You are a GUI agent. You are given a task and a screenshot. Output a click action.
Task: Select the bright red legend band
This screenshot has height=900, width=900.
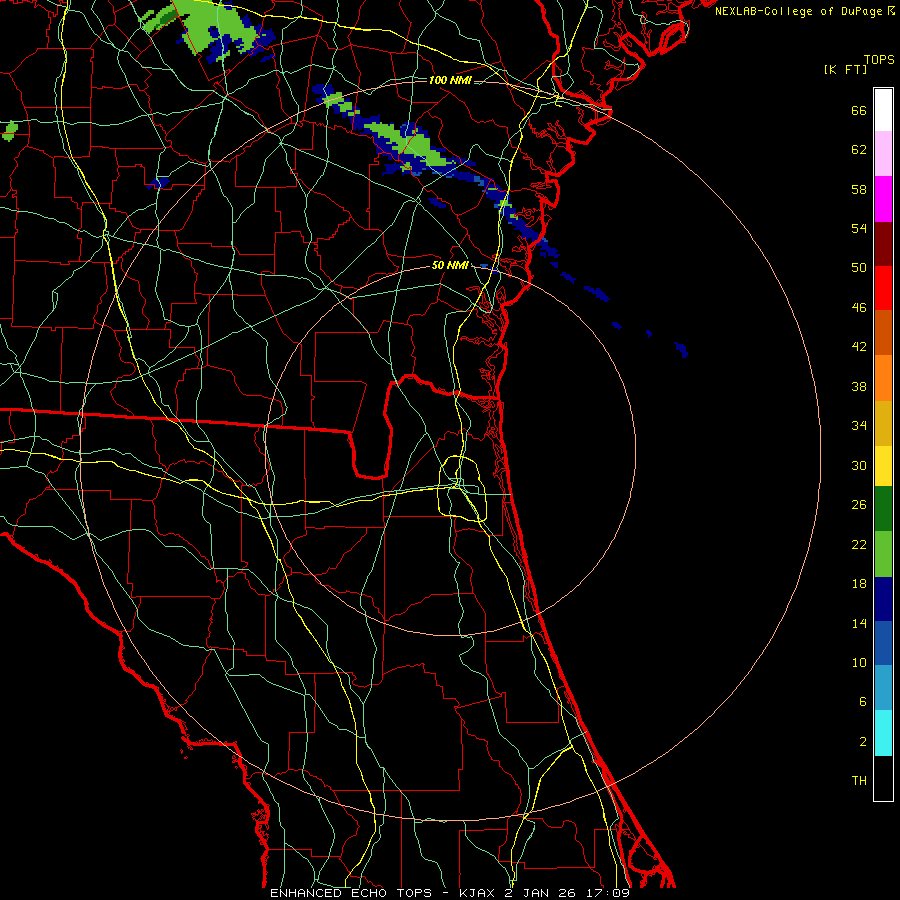click(883, 288)
